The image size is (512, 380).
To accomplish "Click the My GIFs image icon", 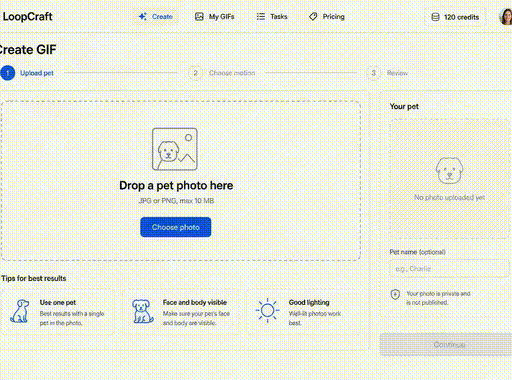I will coord(199,16).
